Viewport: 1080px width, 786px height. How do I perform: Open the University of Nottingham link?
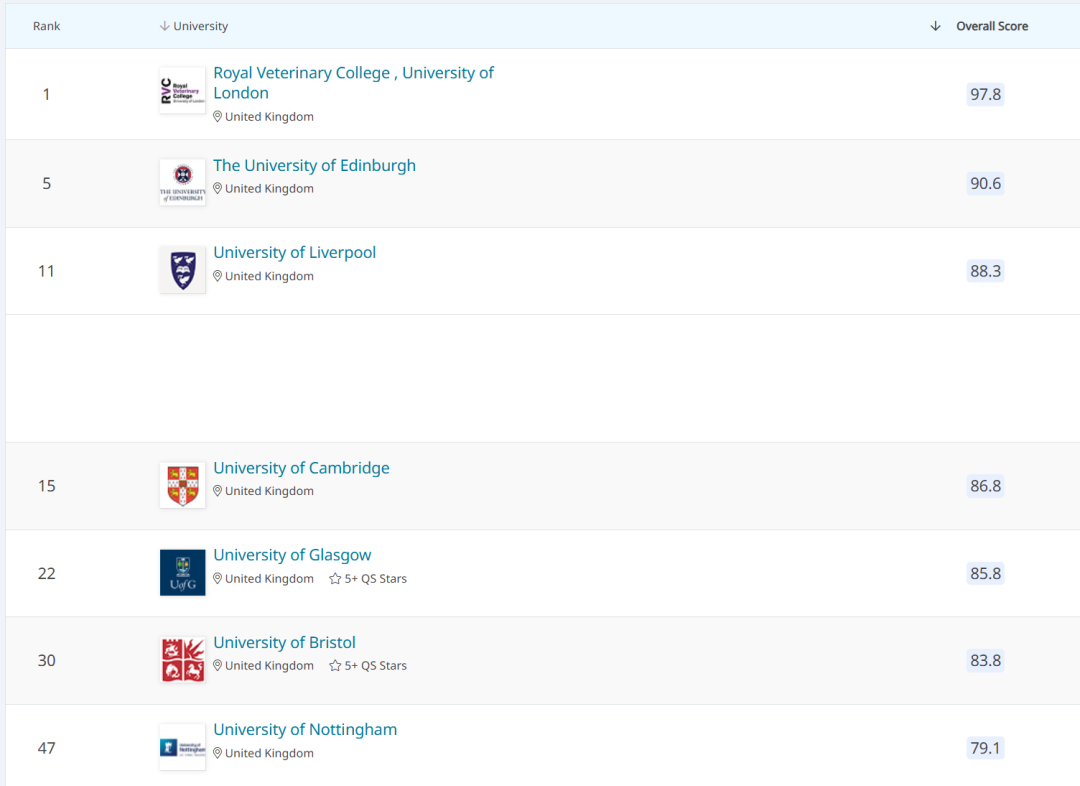[x=305, y=730]
